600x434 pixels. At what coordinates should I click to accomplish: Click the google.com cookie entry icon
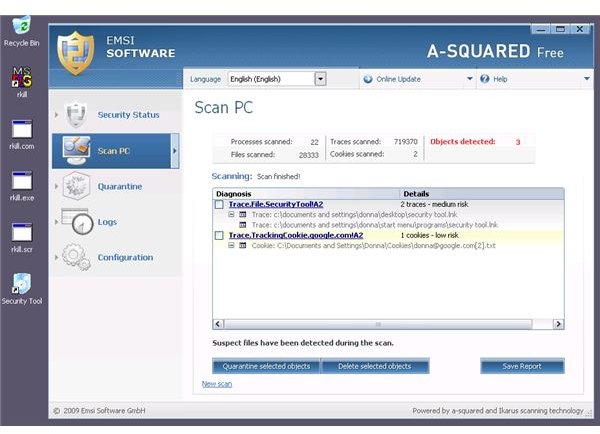click(x=243, y=246)
